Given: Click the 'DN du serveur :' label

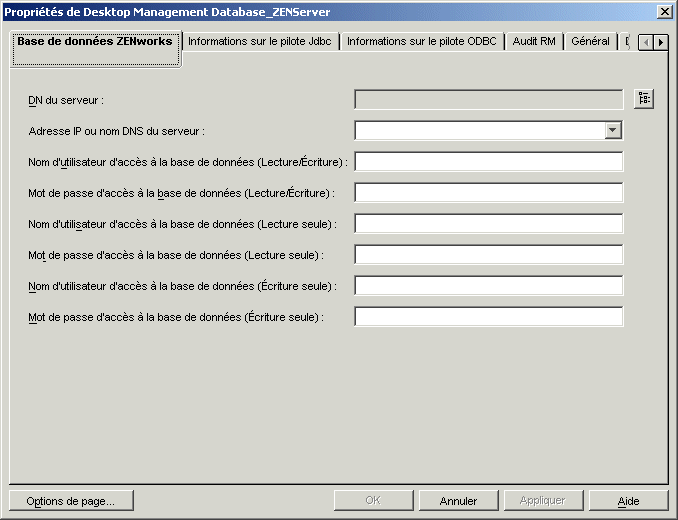Looking at the screenshot, I should click(x=66, y=100).
